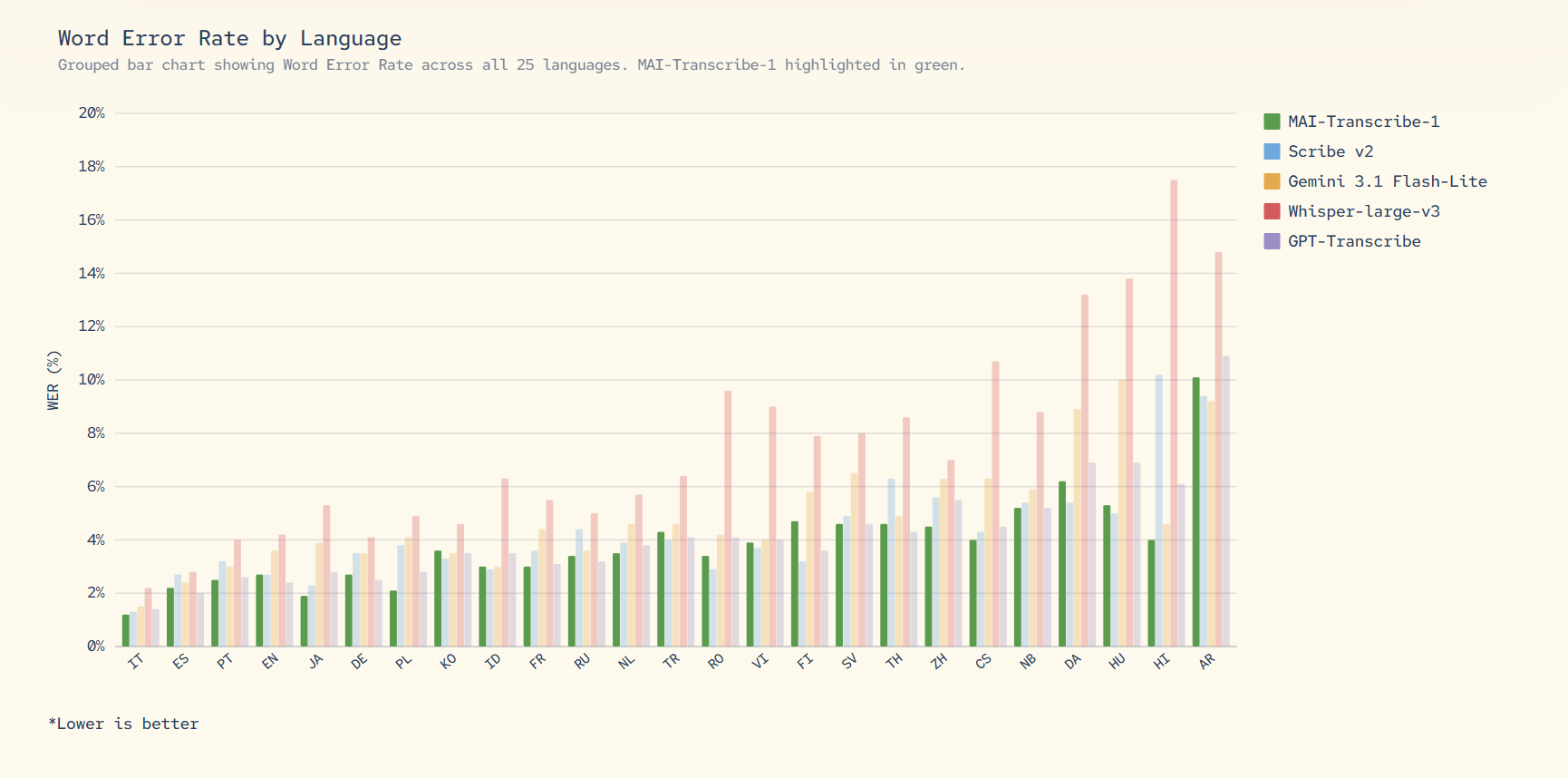Screen dimensions: 1568x778
Task: Click the RO language axis label
Action: (716, 661)
